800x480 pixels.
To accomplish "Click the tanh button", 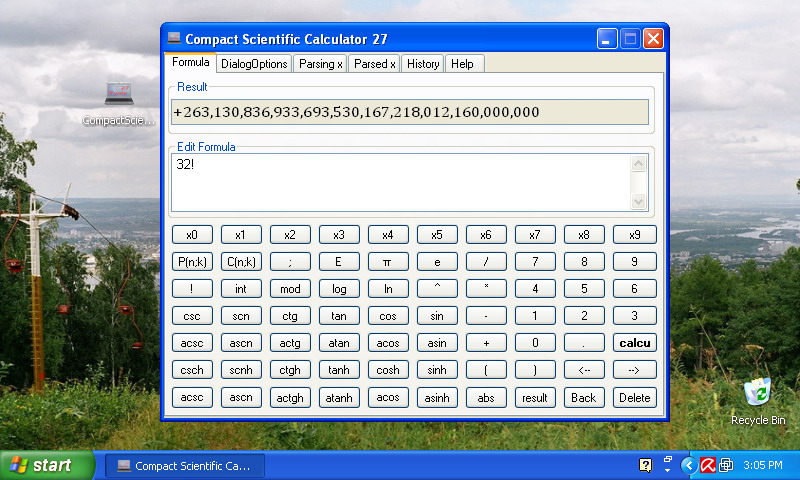I will point(339,370).
